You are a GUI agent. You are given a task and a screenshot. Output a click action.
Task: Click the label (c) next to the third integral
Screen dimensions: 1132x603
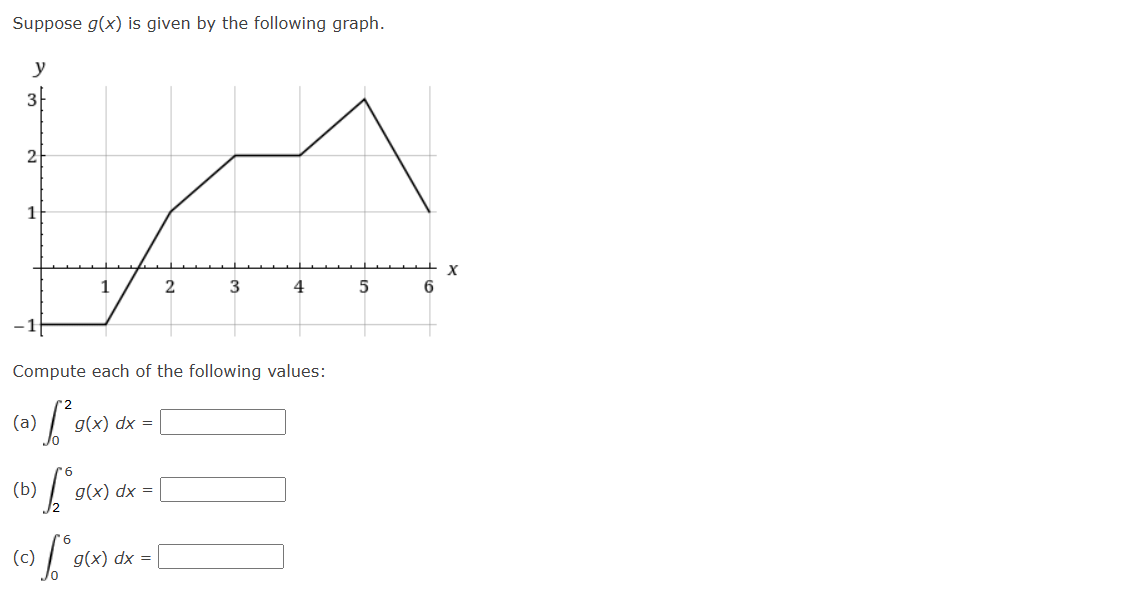click(22, 555)
